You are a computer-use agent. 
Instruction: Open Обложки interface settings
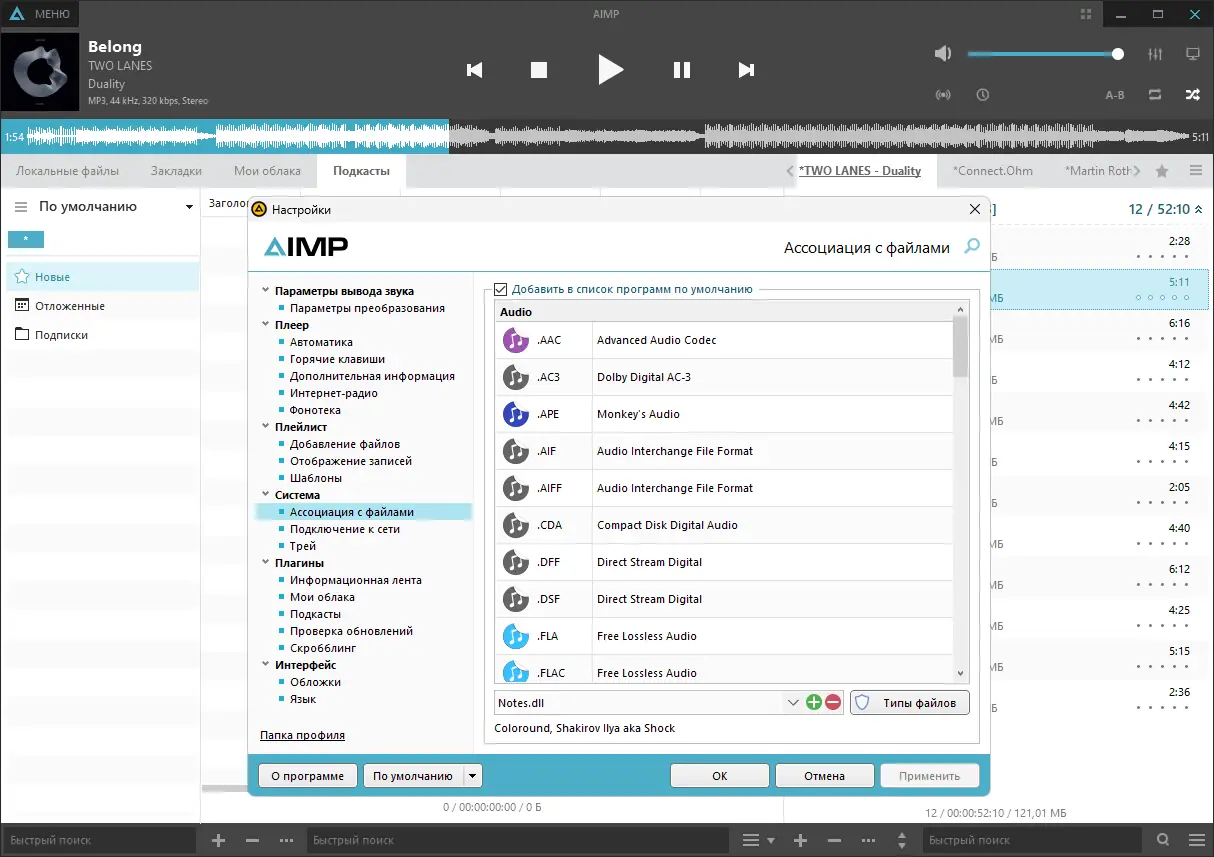tap(315, 682)
